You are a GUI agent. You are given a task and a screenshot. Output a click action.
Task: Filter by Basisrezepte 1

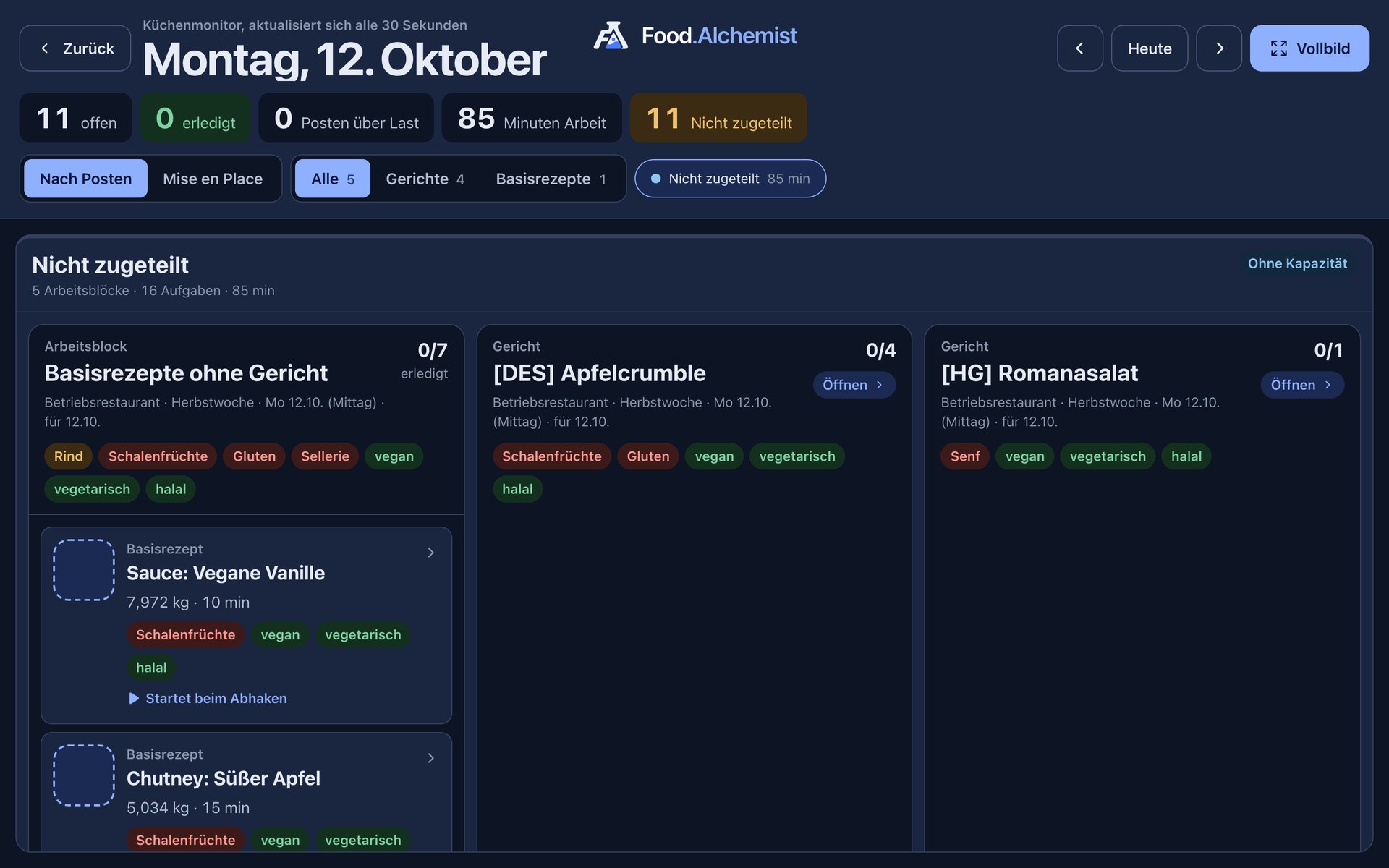pos(551,179)
